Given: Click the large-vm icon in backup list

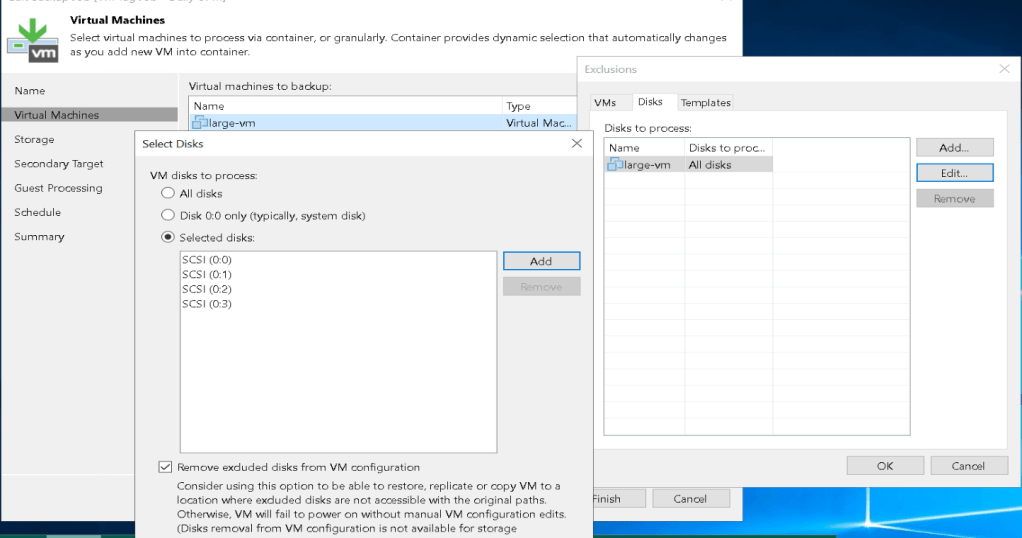Looking at the screenshot, I should pyautogui.click(x=199, y=123).
